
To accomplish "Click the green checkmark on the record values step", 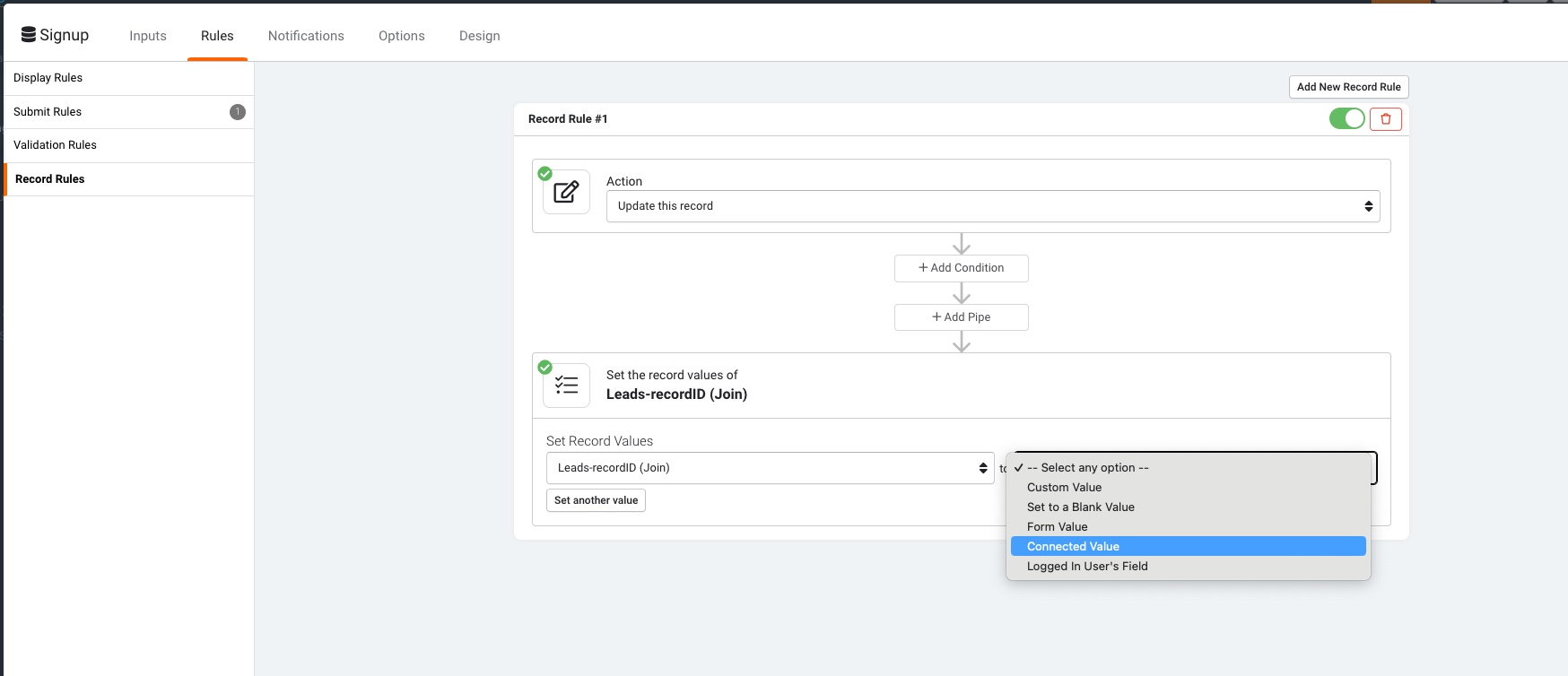I will point(544,367).
